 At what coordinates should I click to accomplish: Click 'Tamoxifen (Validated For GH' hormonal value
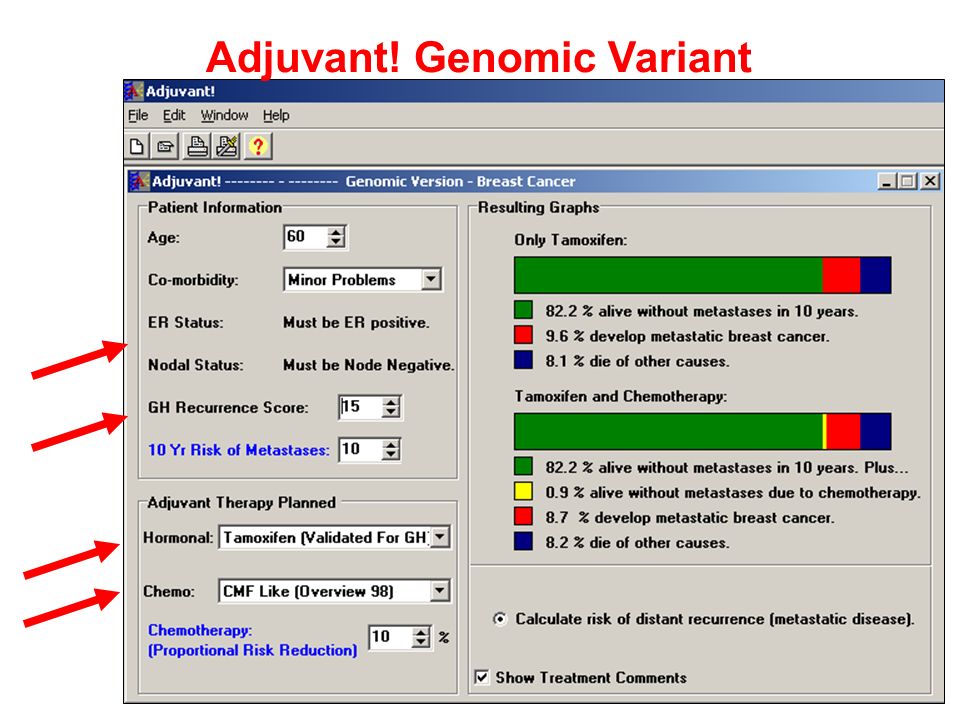click(x=325, y=538)
